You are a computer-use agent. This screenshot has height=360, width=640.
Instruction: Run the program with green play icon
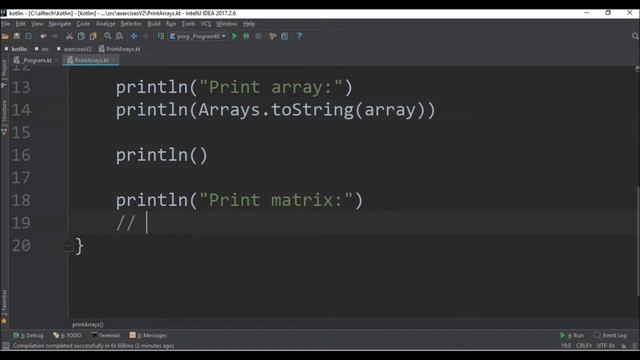tap(235, 36)
